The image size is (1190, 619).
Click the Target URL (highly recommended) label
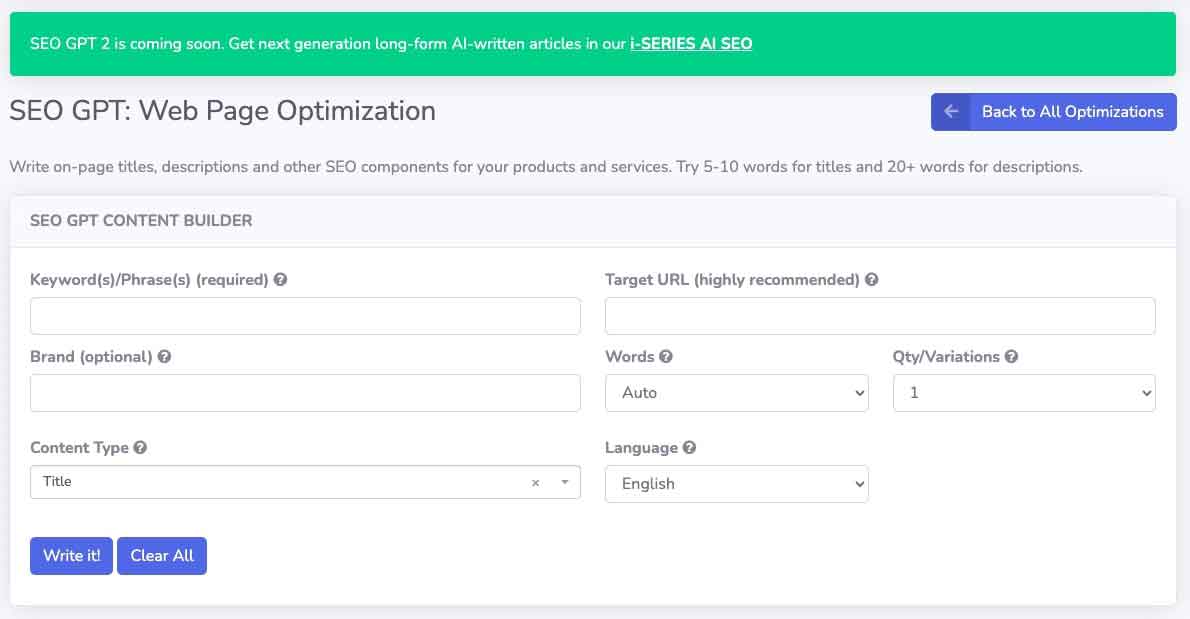[x=732, y=280]
